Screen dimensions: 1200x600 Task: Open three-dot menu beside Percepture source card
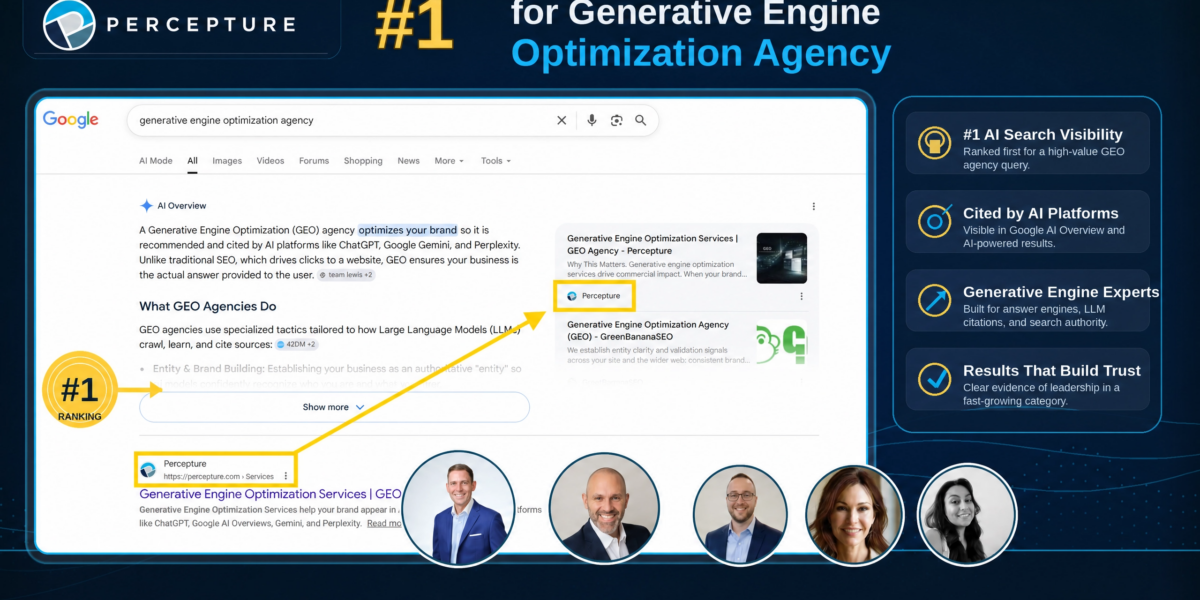pos(801,296)
